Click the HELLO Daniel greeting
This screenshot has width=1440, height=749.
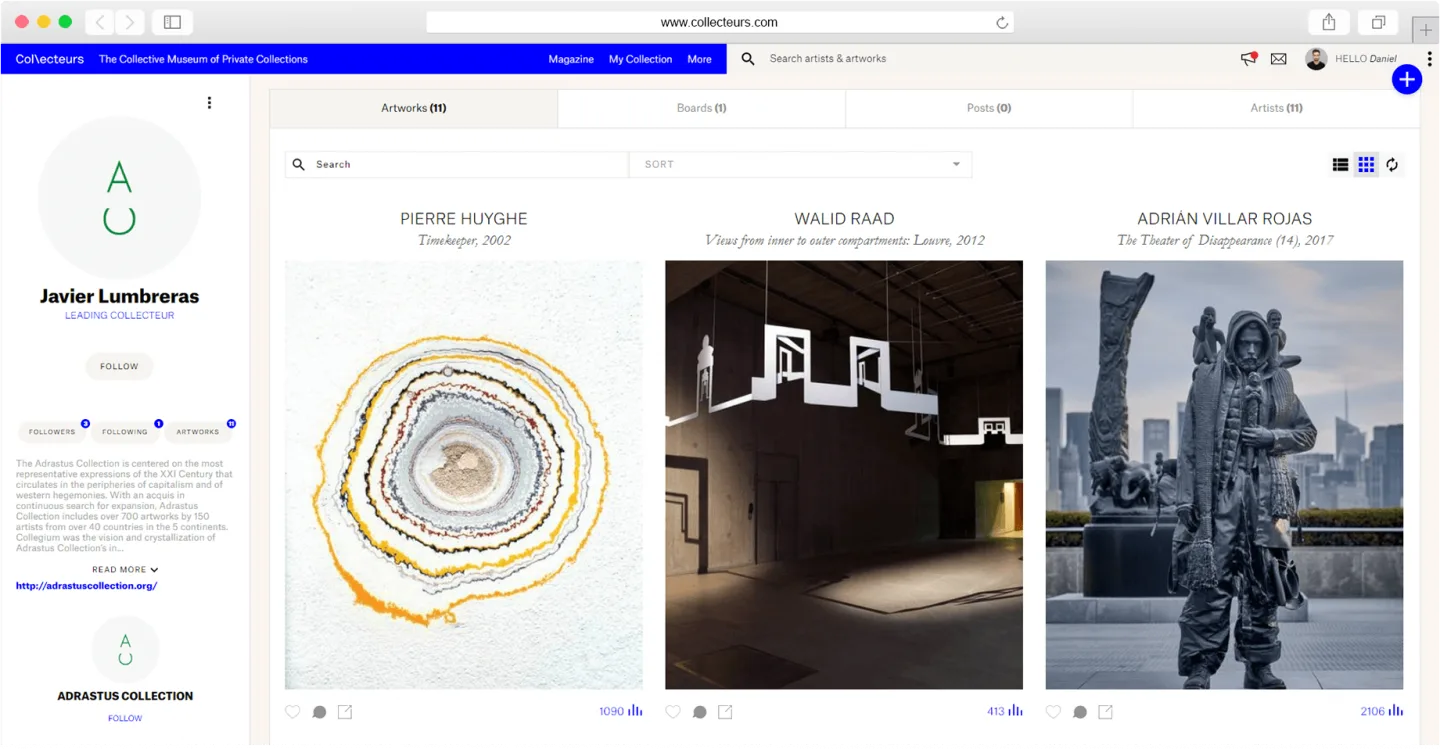click(x=1366, y=59)
